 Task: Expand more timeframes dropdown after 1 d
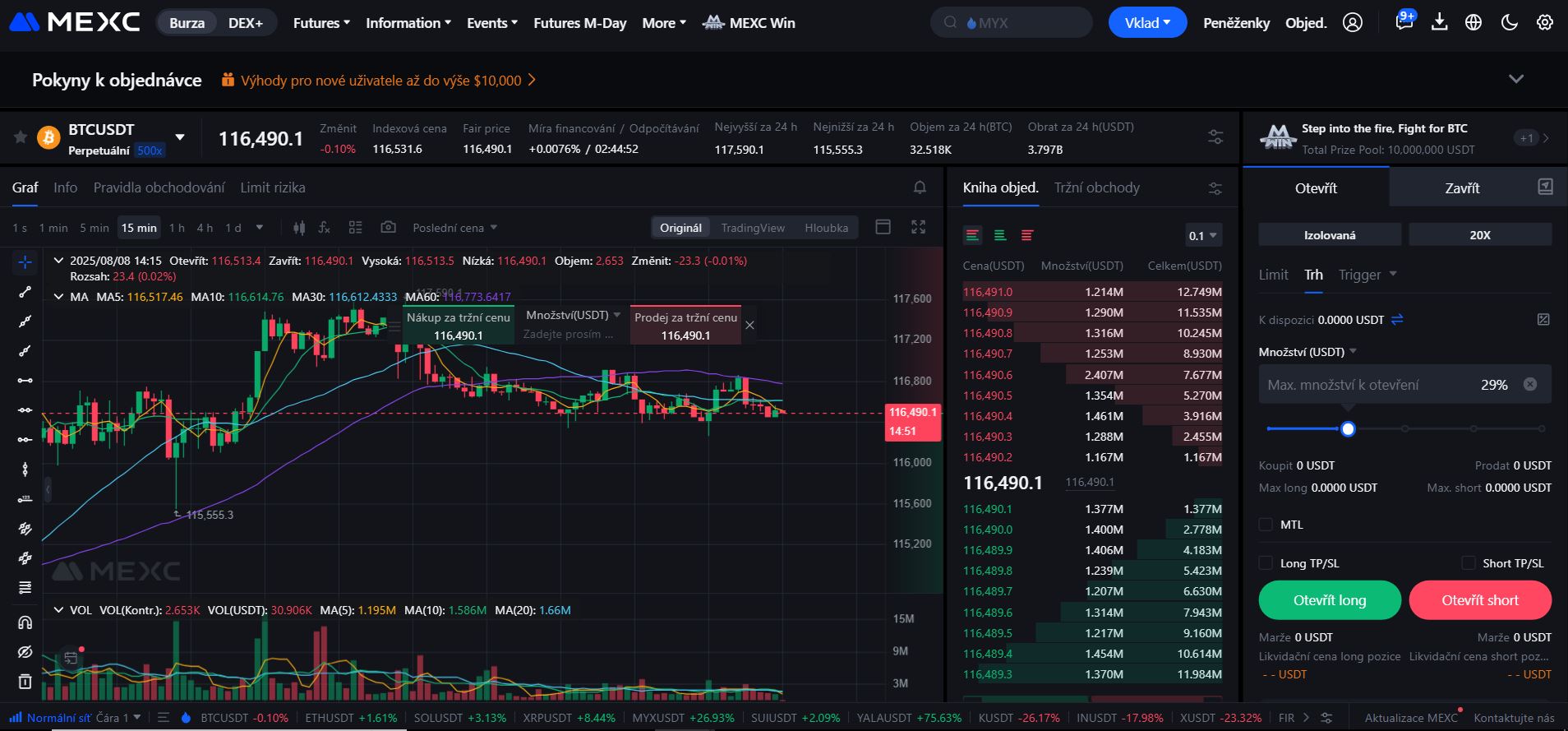click(x=260, y=228)
